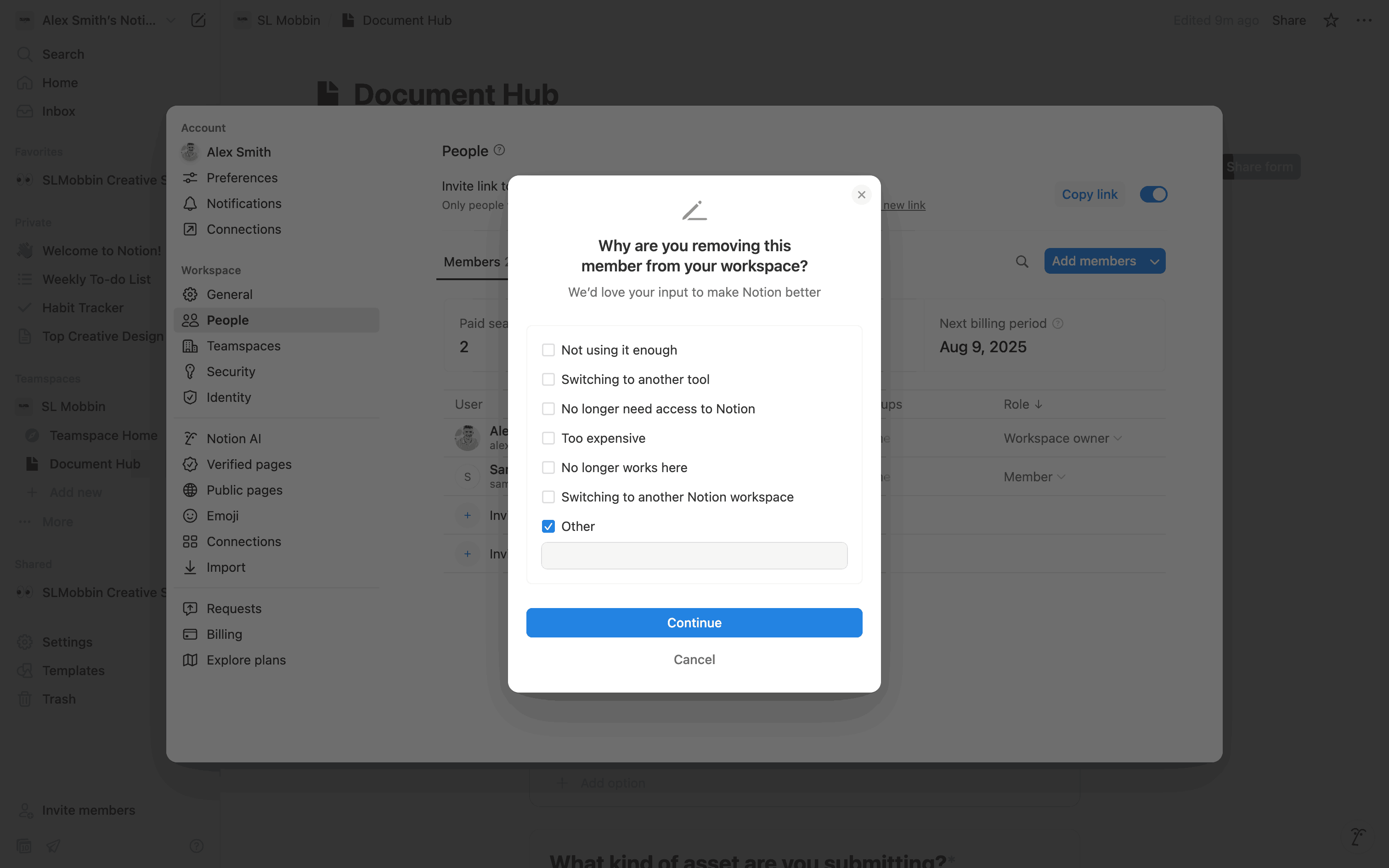Open Security settings in sidebar
This screenshot has height=868, width=1389.
231,372
